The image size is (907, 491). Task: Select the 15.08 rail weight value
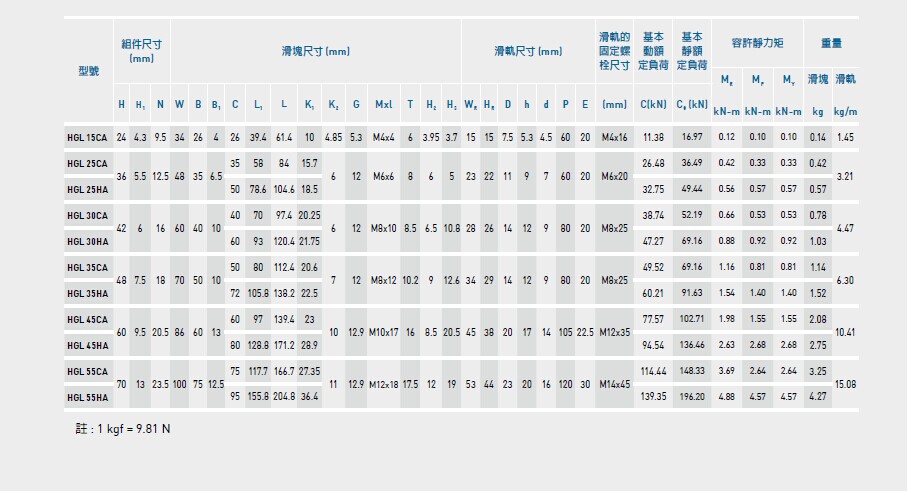point(845,384)
